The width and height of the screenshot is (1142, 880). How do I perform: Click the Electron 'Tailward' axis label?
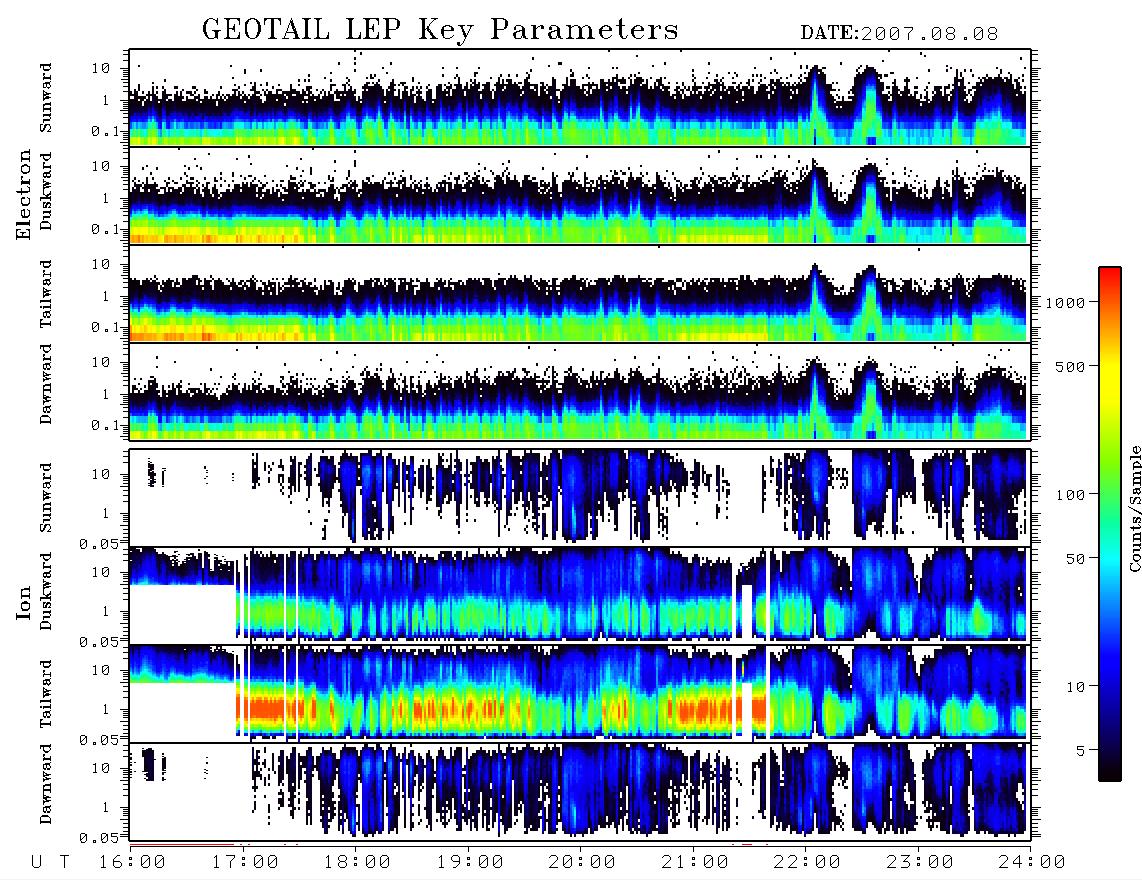(x=46, y=294)
